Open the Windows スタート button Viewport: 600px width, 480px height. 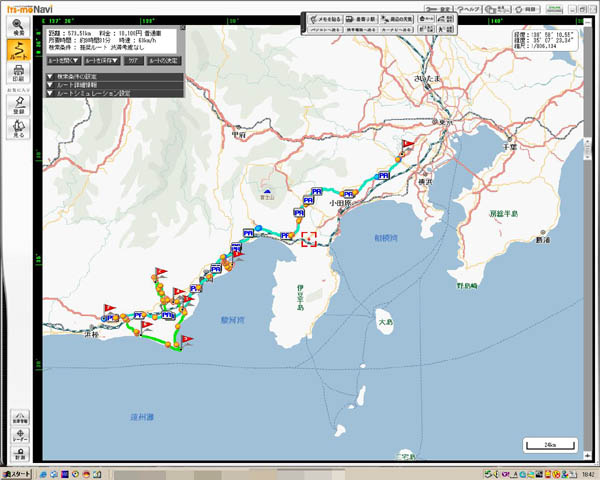click(x=17, y=472)
